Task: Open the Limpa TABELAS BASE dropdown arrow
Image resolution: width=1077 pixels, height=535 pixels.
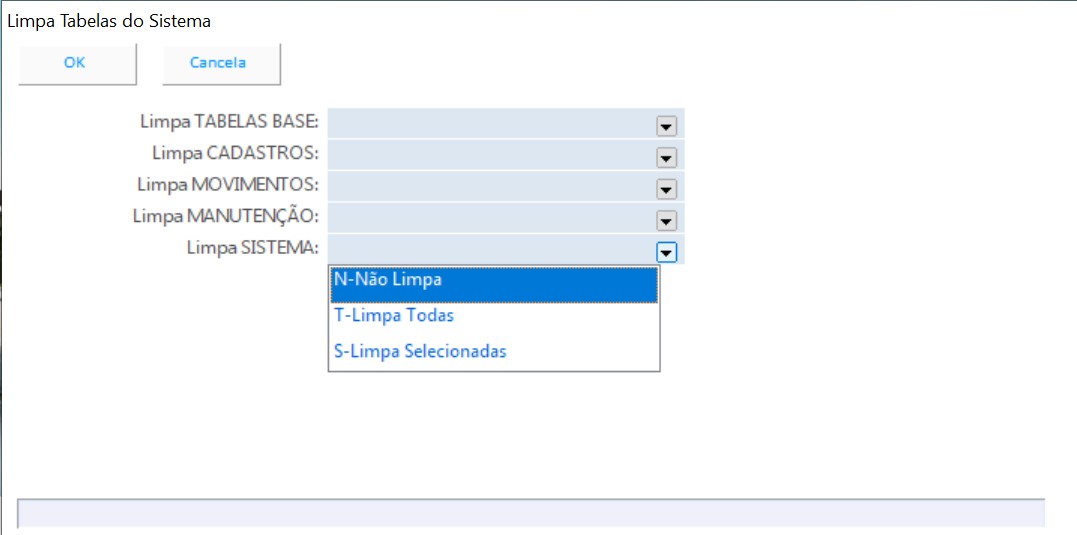Action: coord(666,126)
